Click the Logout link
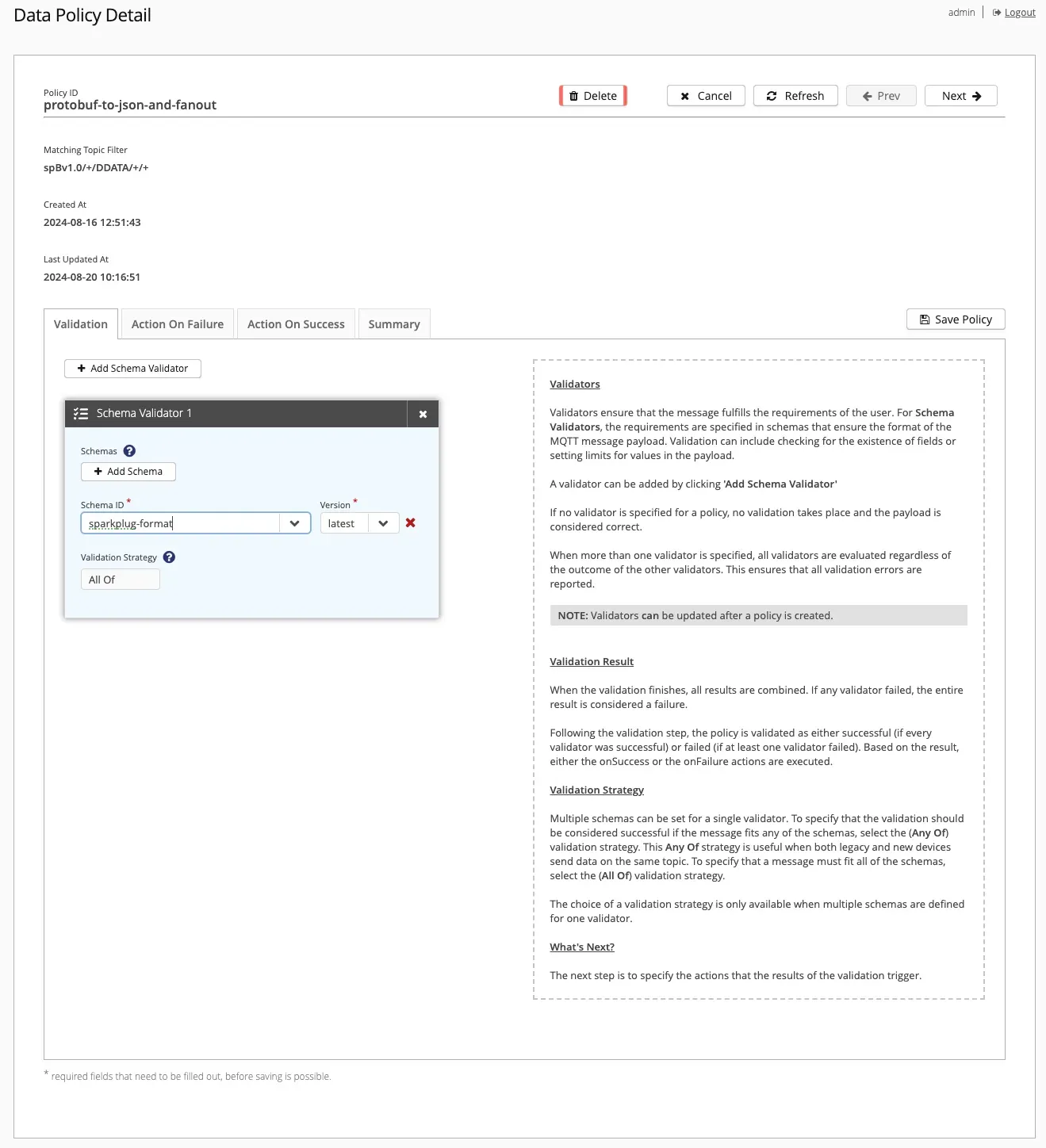 click(1019, 12)
